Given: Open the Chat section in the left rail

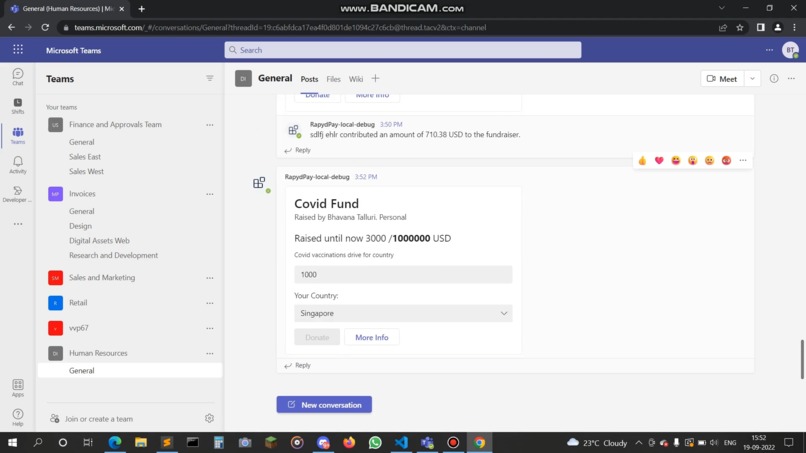Looking at the screenshot, I should pos(17,77).
